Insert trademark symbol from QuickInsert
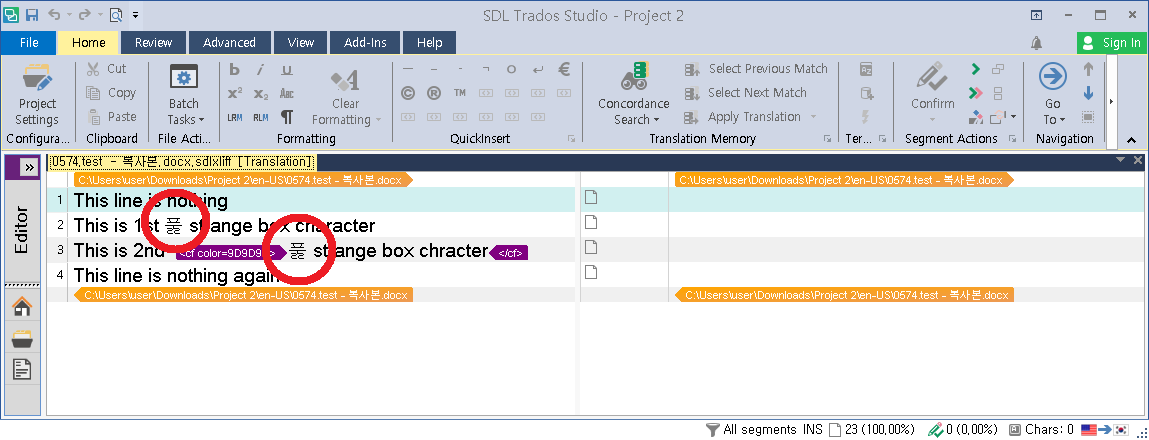The width and height of the screenshot is (1149, 440). (459, 93)
